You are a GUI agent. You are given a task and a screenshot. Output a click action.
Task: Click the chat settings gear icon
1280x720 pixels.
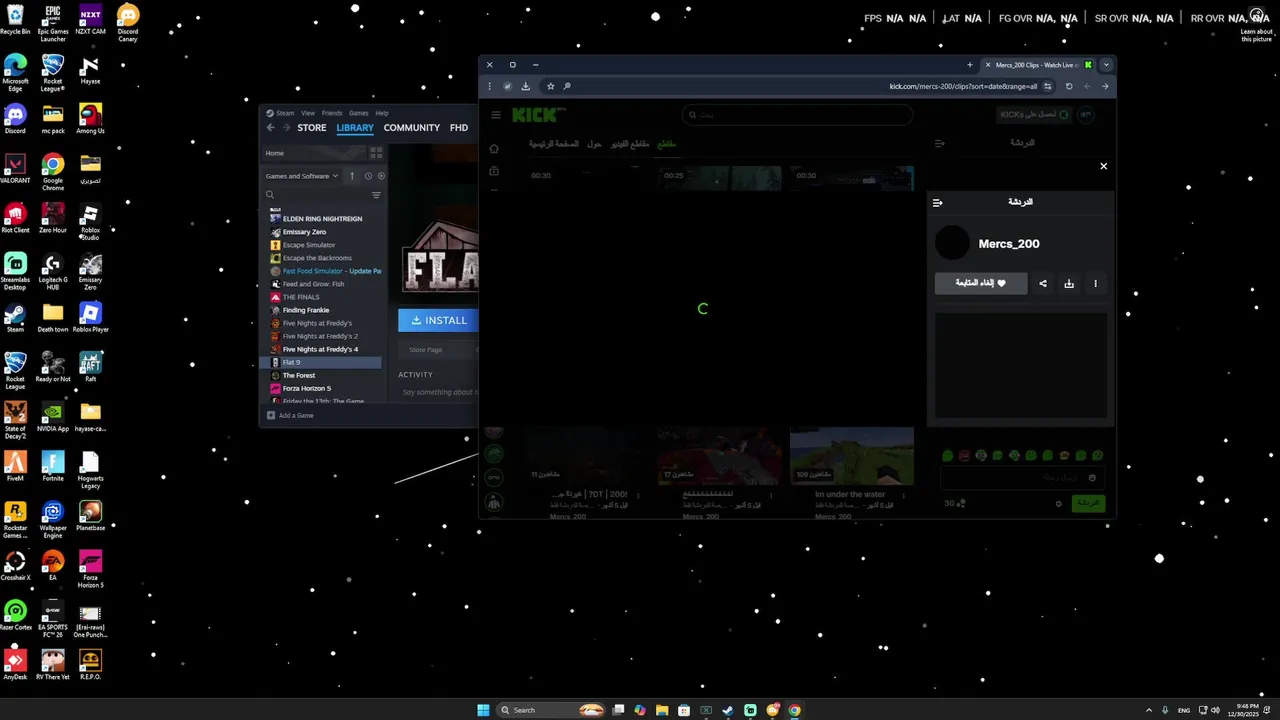pyautogui.click(x=1059, y=503)
